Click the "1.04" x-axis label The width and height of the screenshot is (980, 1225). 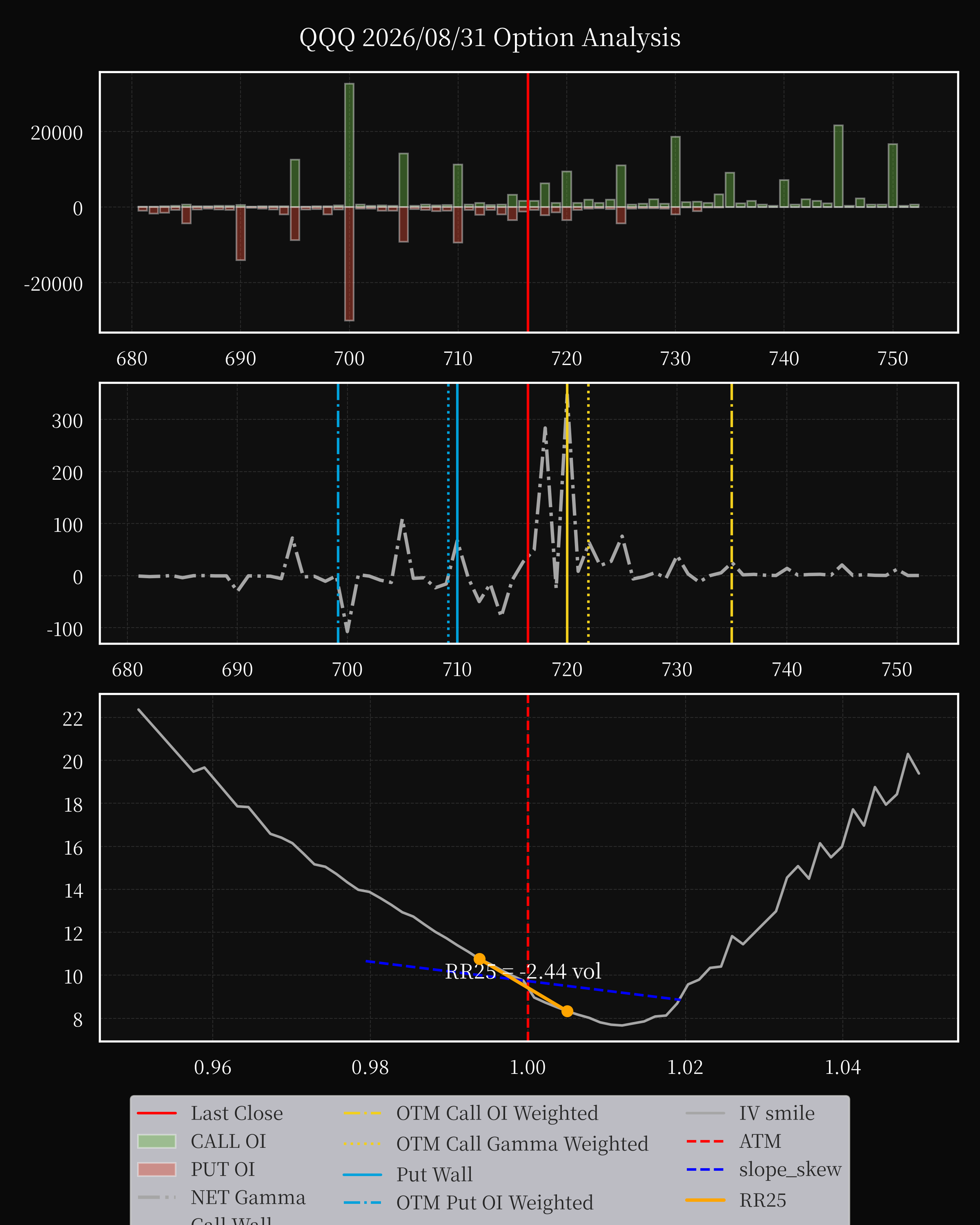pyautogui.click(x=842, y=1068)
